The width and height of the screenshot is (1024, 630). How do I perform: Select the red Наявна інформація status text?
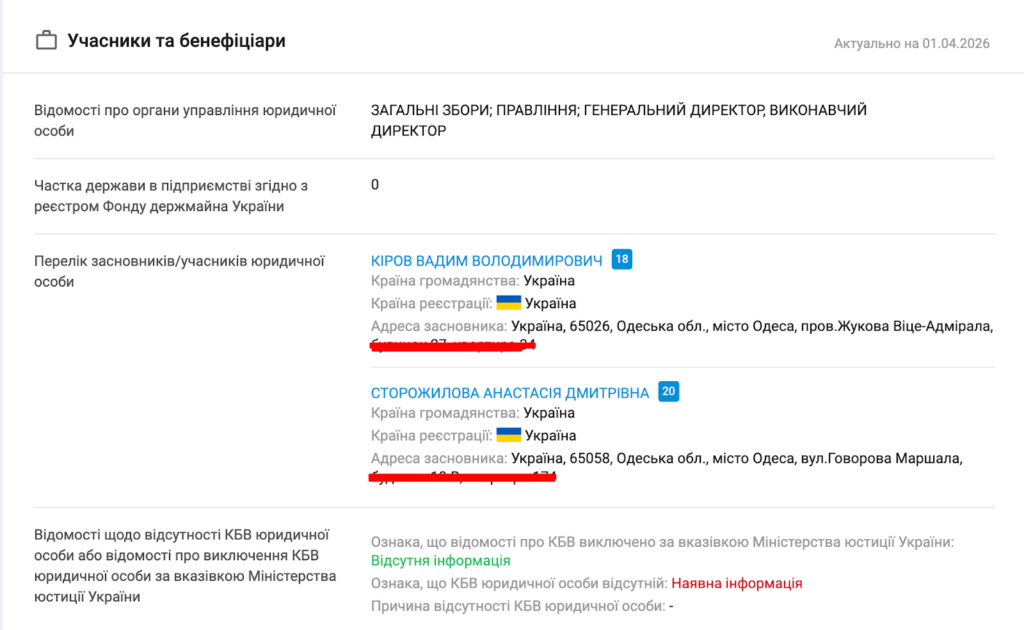pos(736,583)
